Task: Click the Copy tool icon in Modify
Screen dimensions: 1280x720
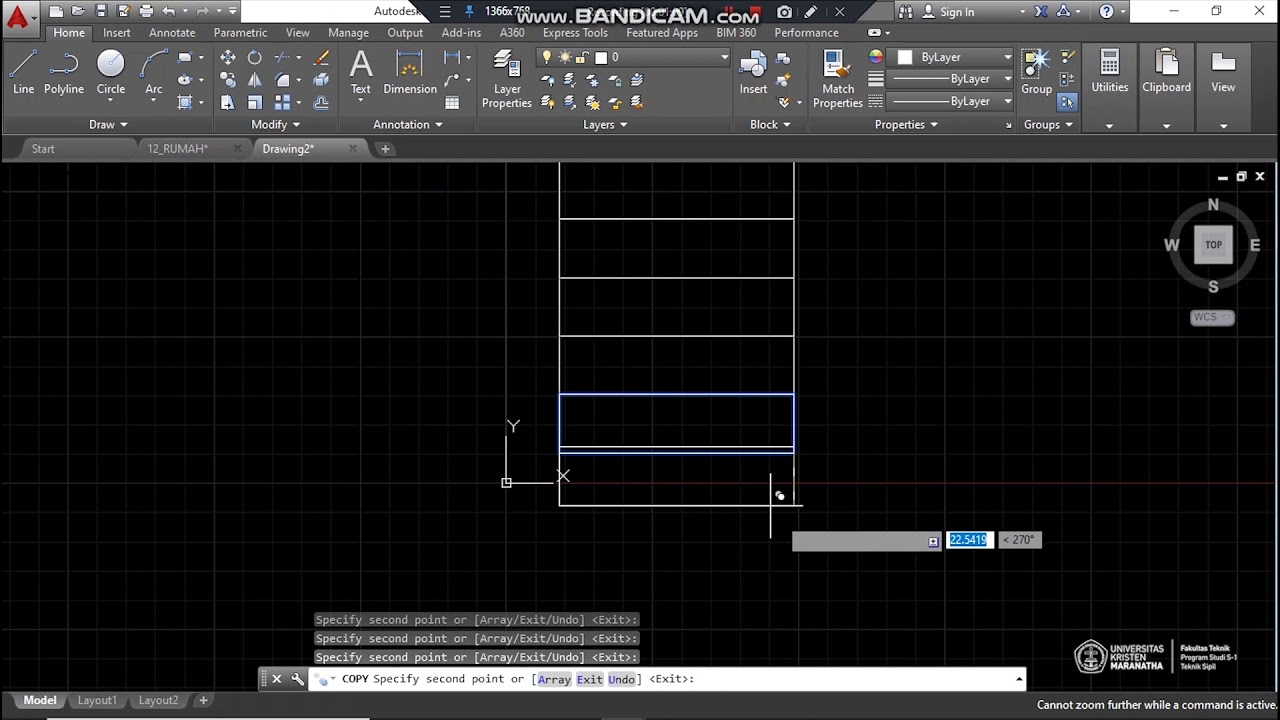Action: [x=228, y=80]
